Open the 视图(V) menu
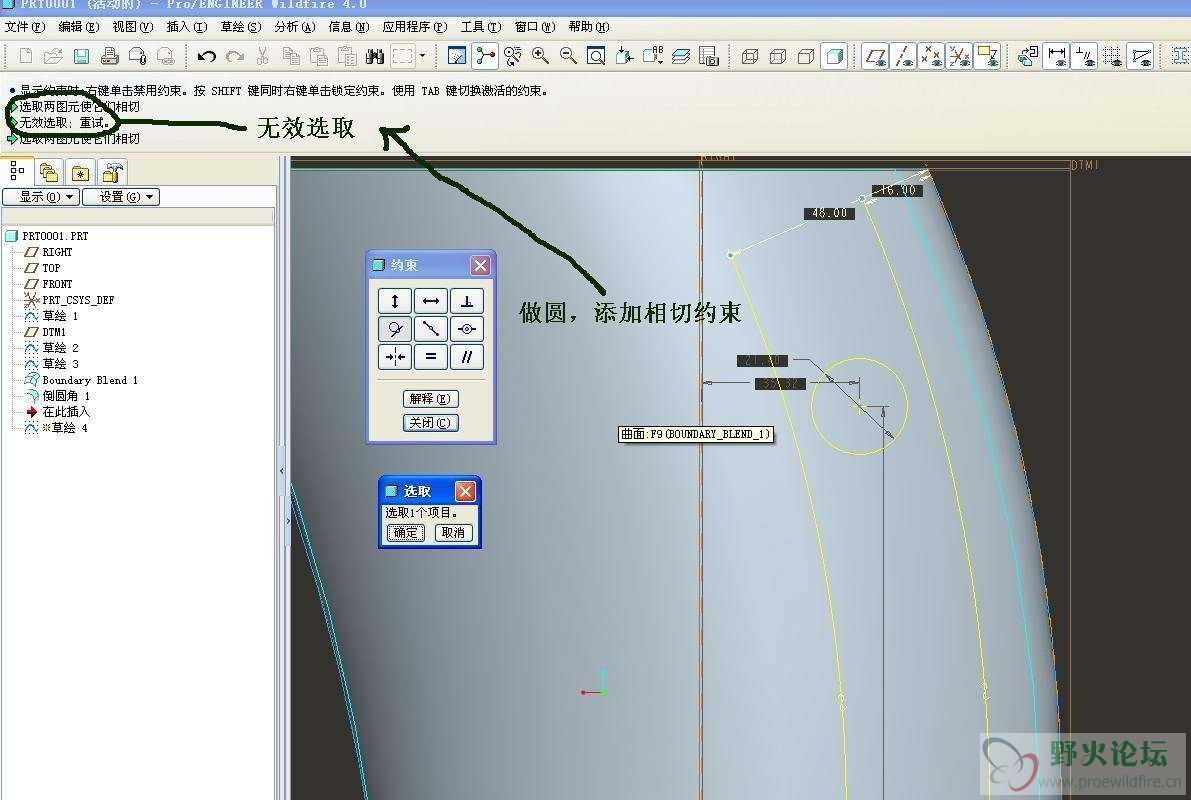The image size is (1191, 800). tap(133, 27)
